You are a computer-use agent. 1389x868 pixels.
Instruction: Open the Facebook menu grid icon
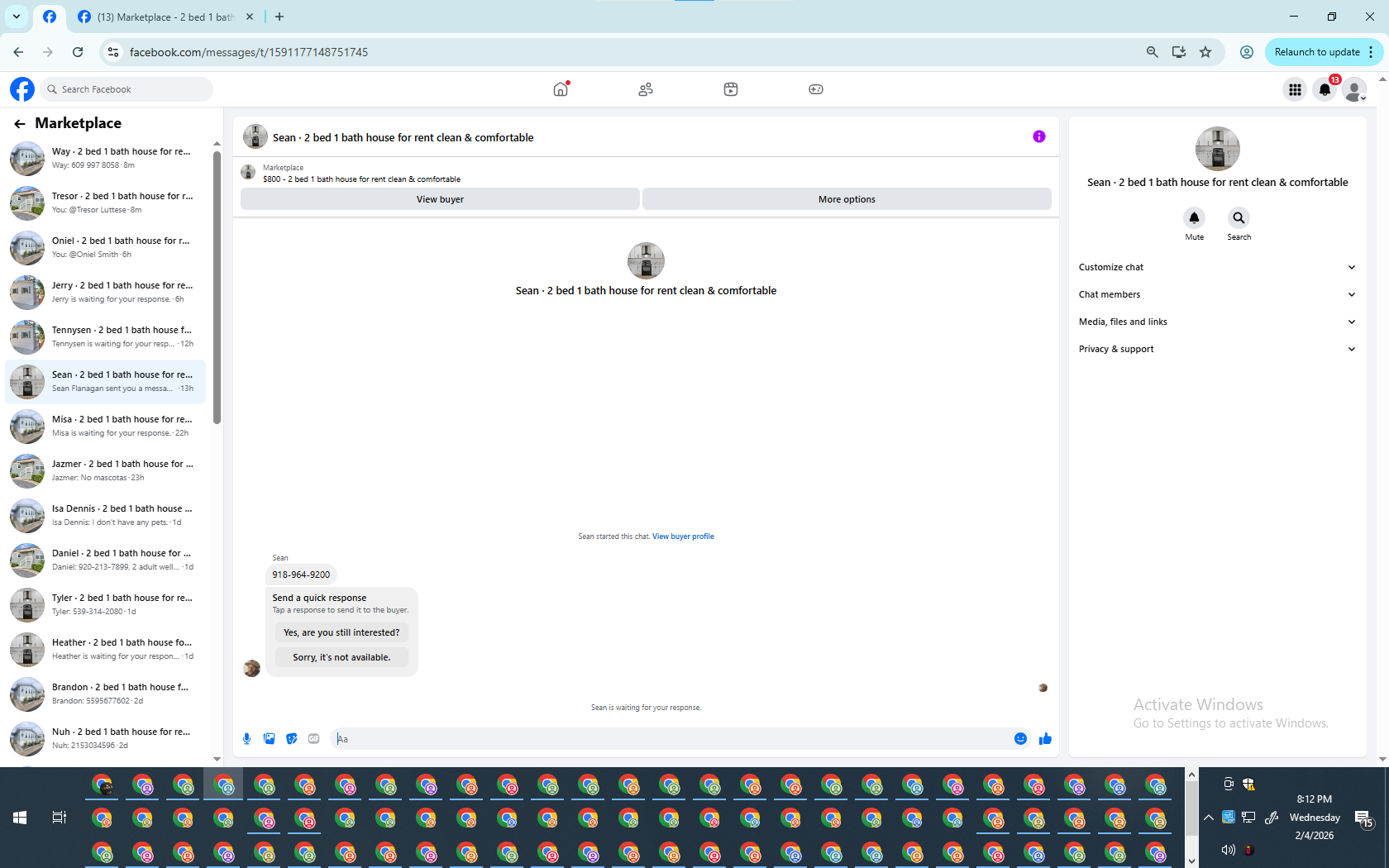[x=1295, y=89]
